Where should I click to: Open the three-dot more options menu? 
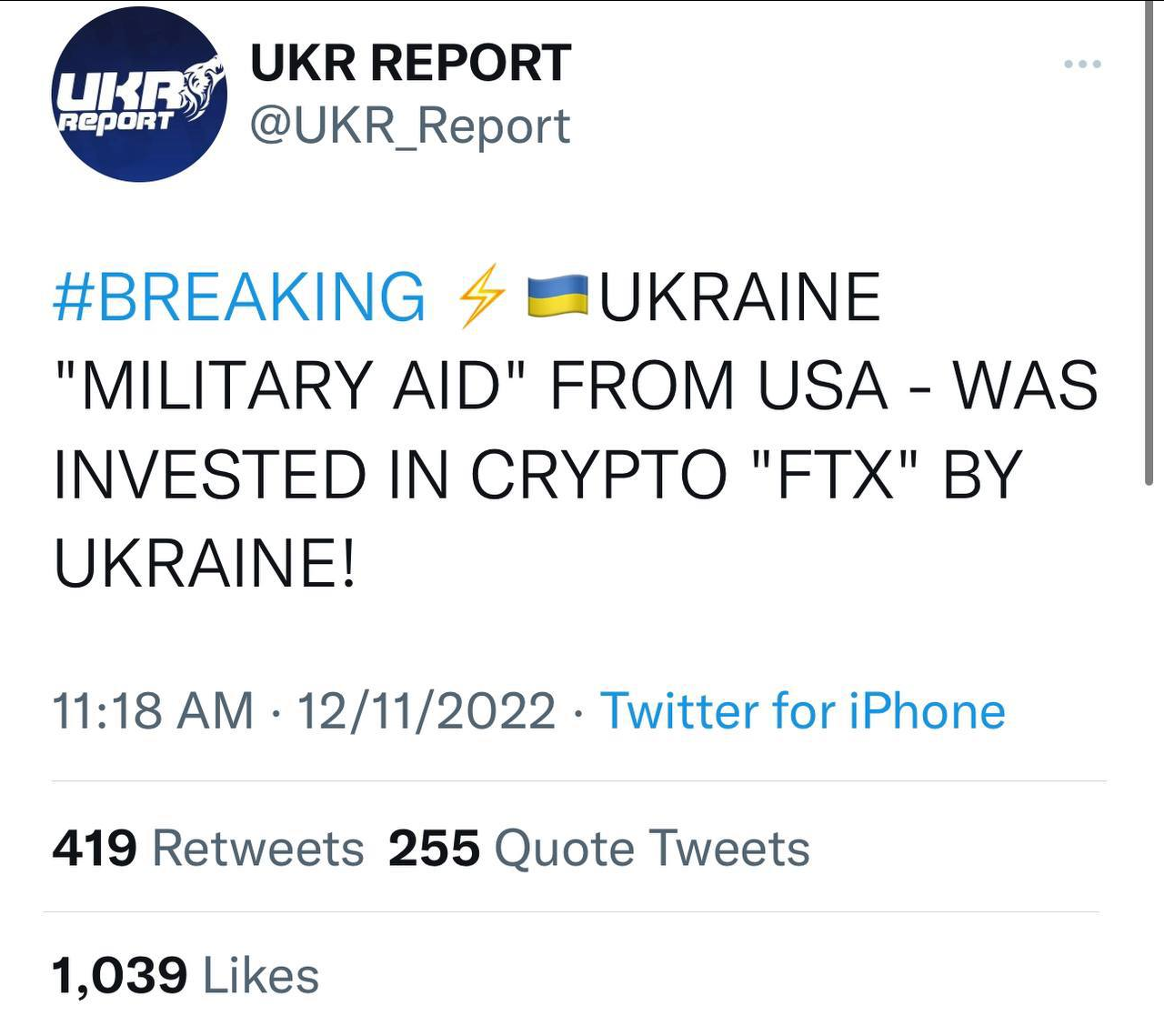[x=1082, y=64]
